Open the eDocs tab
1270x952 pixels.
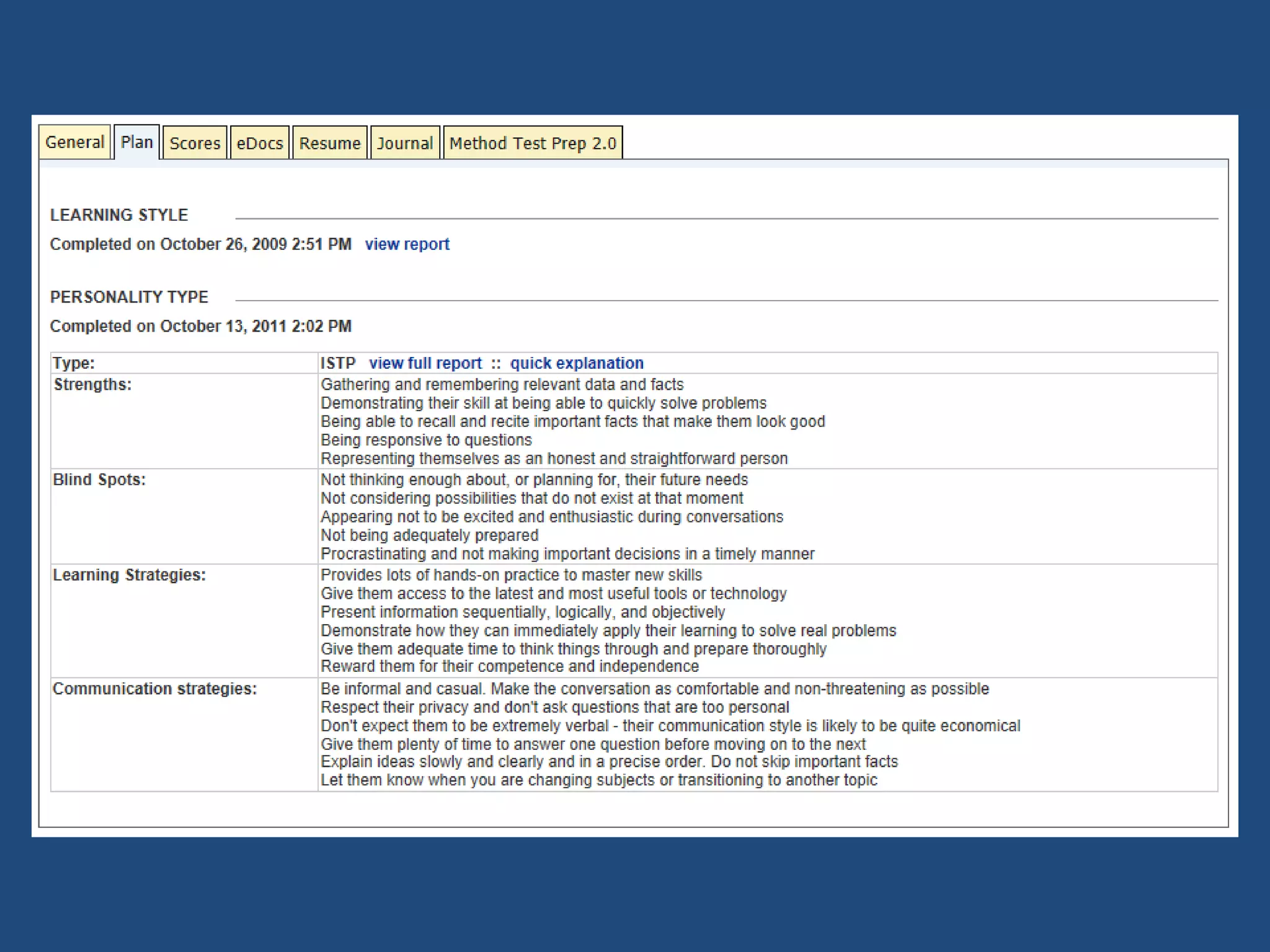(259, 143)
